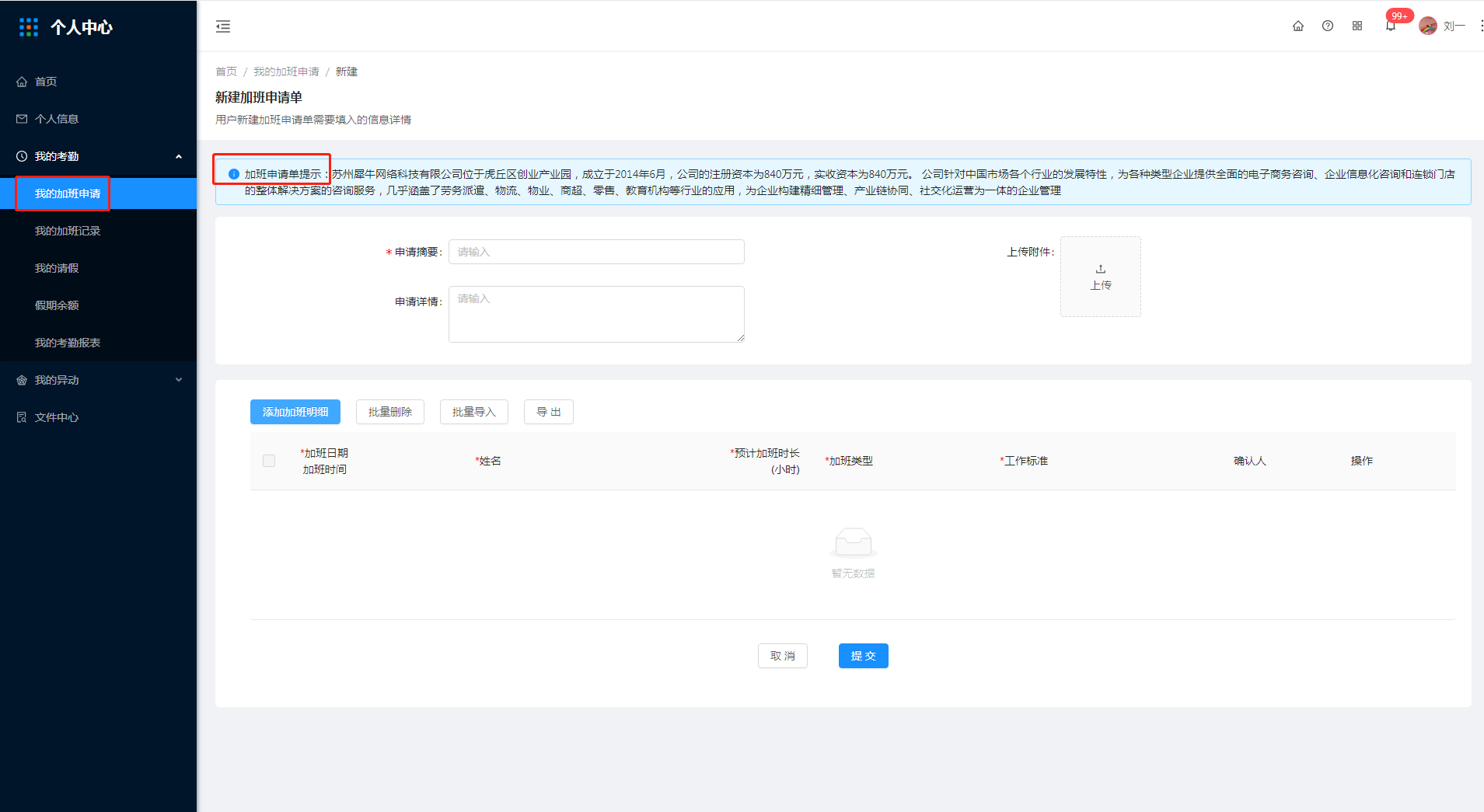Click the 提交 button

[864, 656]
